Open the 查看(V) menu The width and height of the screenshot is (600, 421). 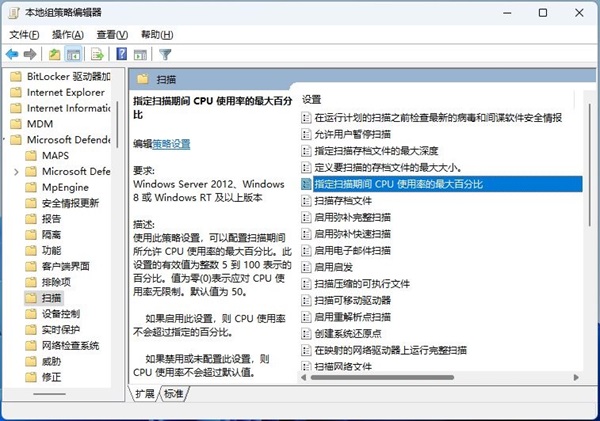click(x=112, y=35)
